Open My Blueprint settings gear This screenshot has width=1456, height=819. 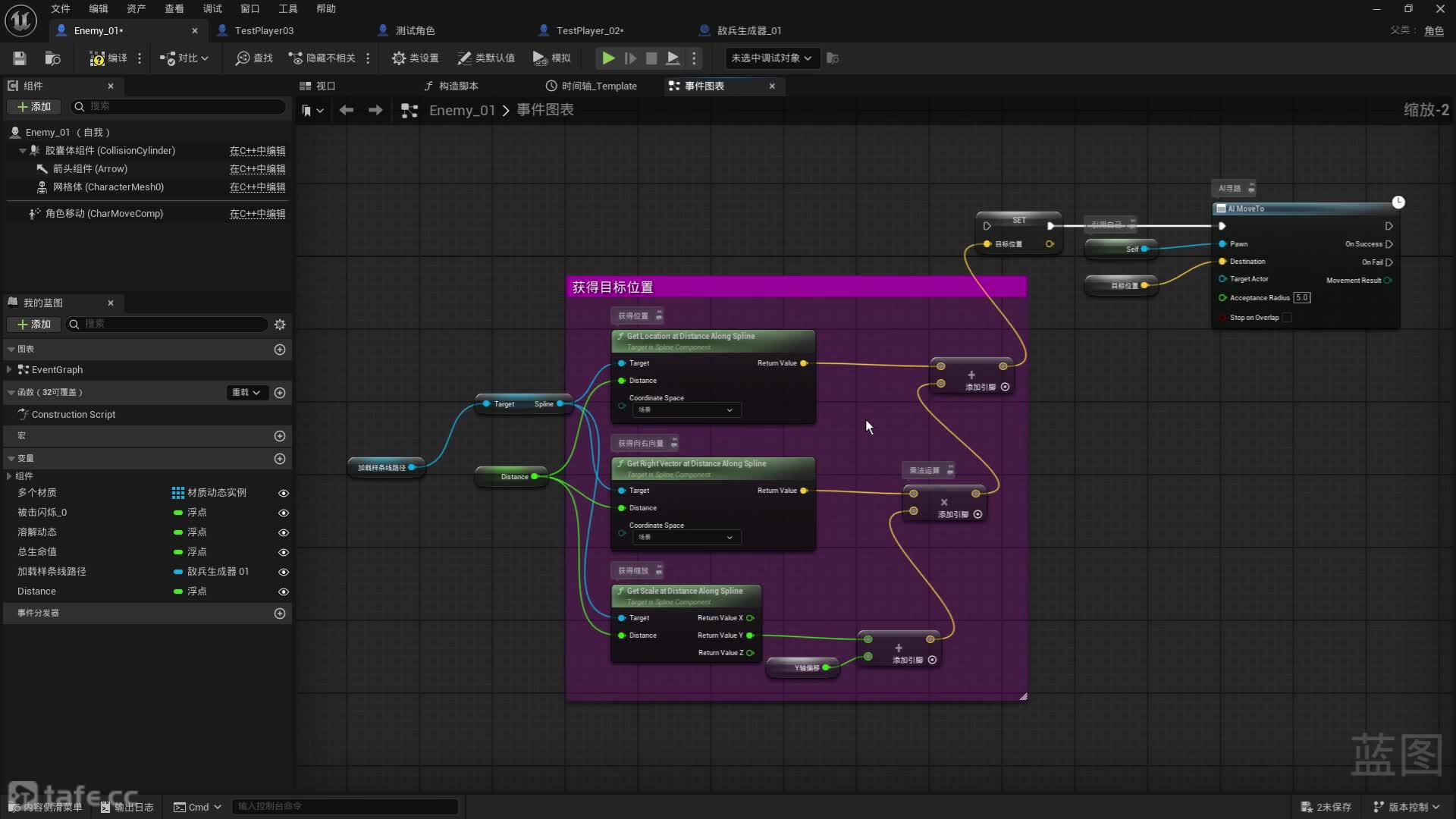(280, 325)
